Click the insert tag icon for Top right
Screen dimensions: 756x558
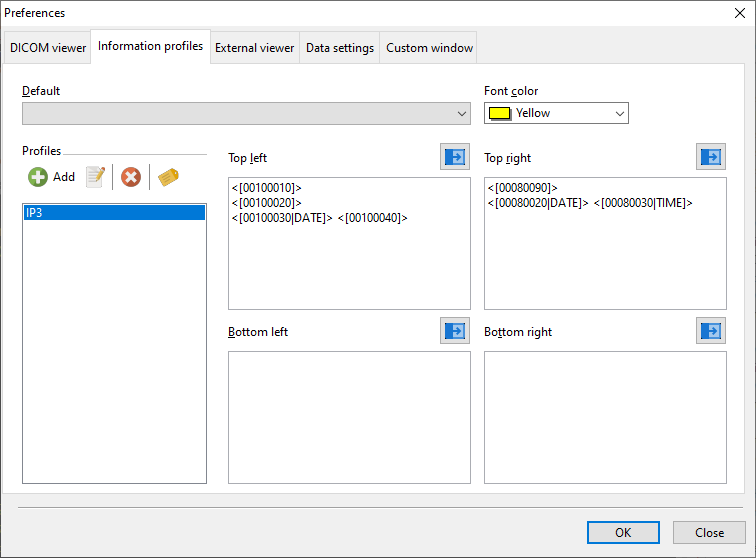click(x=711, y=157)
